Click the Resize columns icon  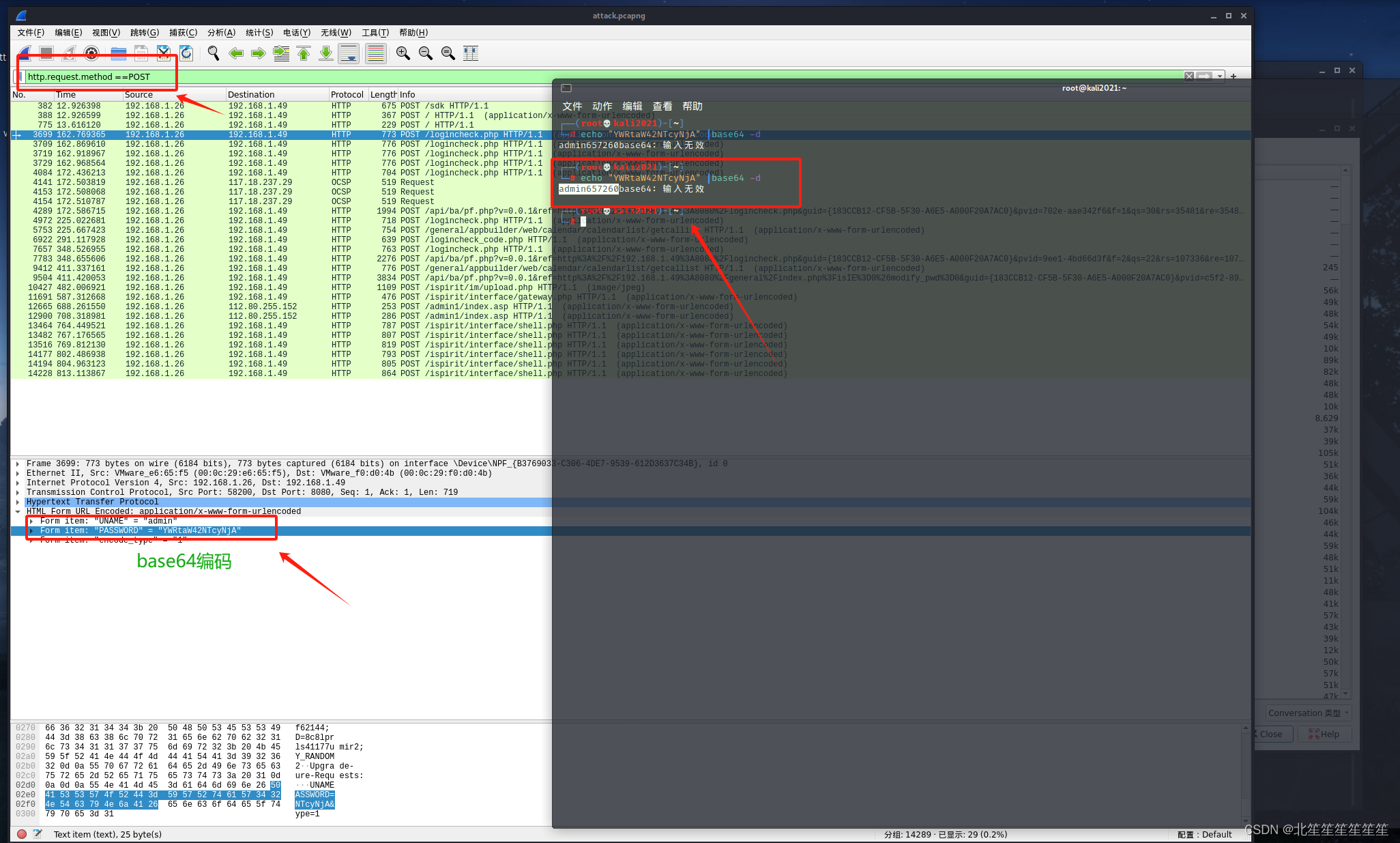tap(471, 53)
